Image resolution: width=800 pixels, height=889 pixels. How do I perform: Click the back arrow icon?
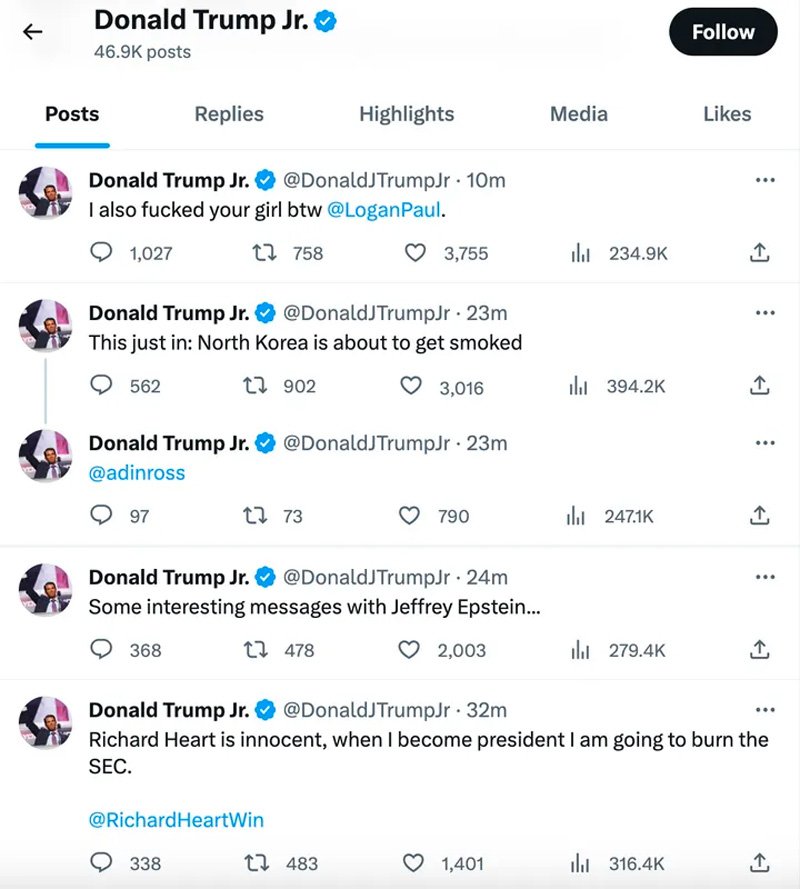coord(32,32)
